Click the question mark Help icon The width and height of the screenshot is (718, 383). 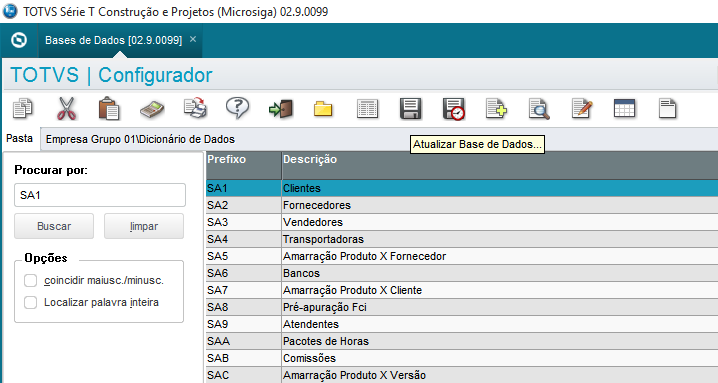[237, 109]
